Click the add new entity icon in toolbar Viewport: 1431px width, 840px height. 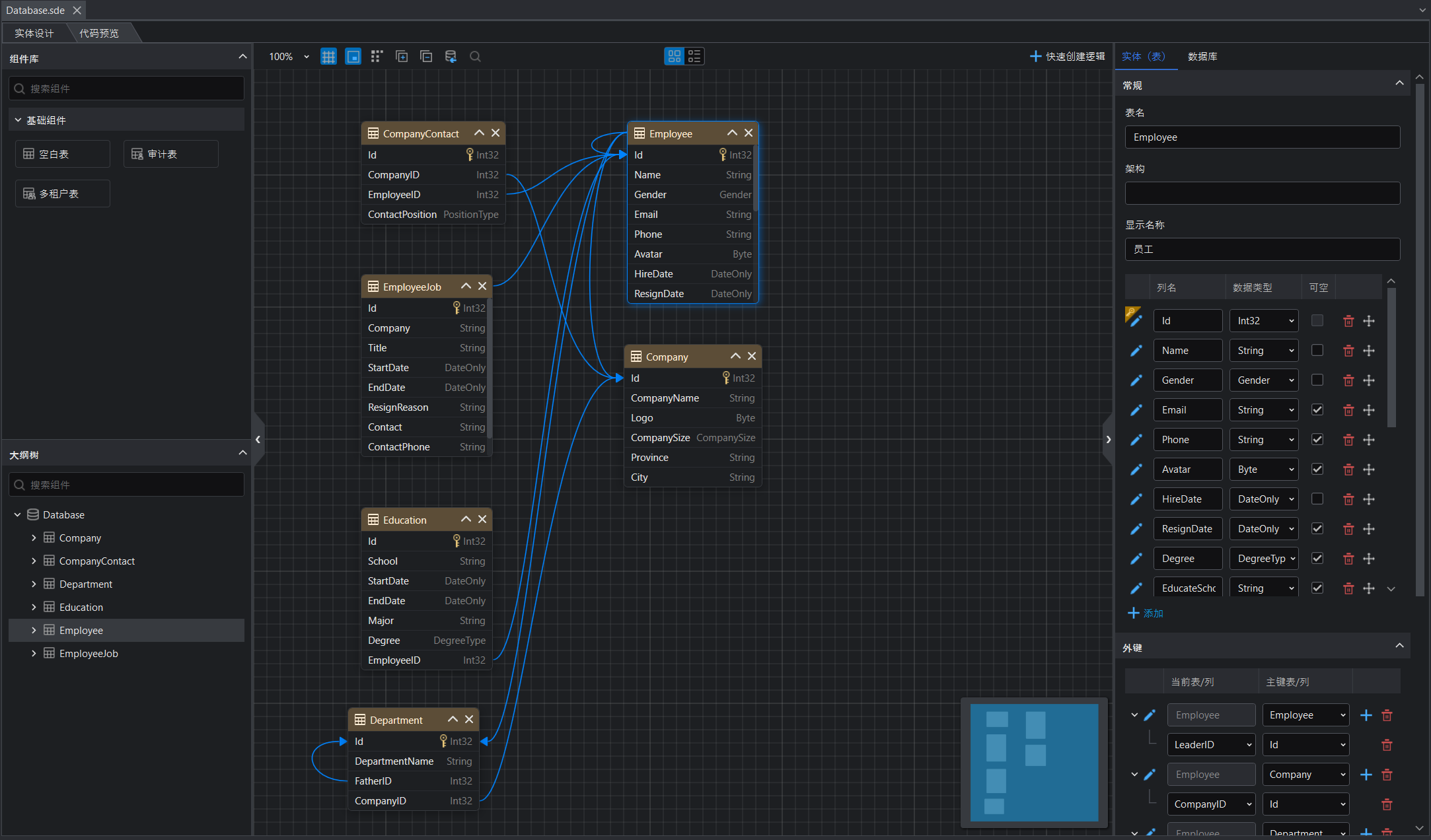[402, 57]
